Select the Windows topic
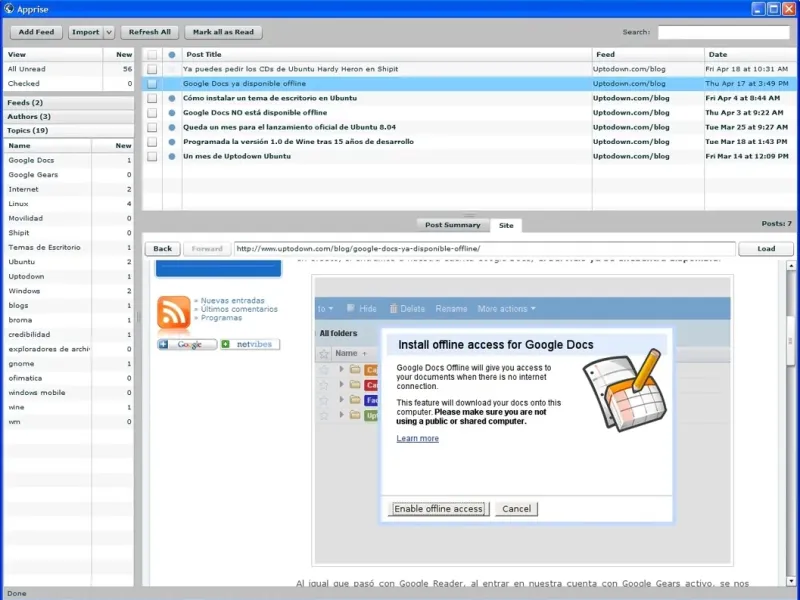Viewport: 800px width, 600px height. pyautogui.click(x=68, y=291)
